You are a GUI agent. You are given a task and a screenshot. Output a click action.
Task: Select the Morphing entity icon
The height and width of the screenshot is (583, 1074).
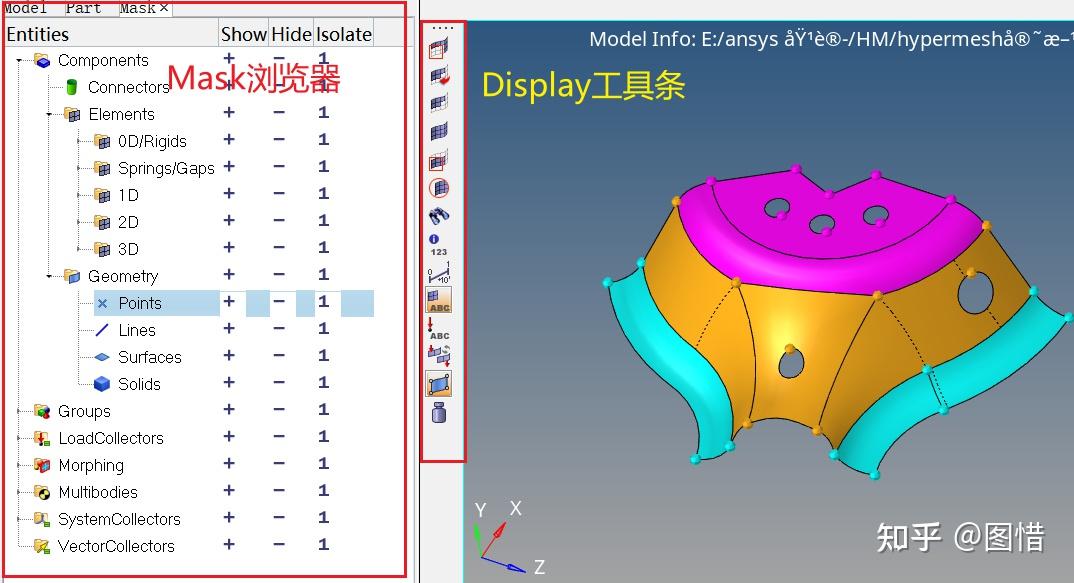pyautogui.click(x=42, y=465)
